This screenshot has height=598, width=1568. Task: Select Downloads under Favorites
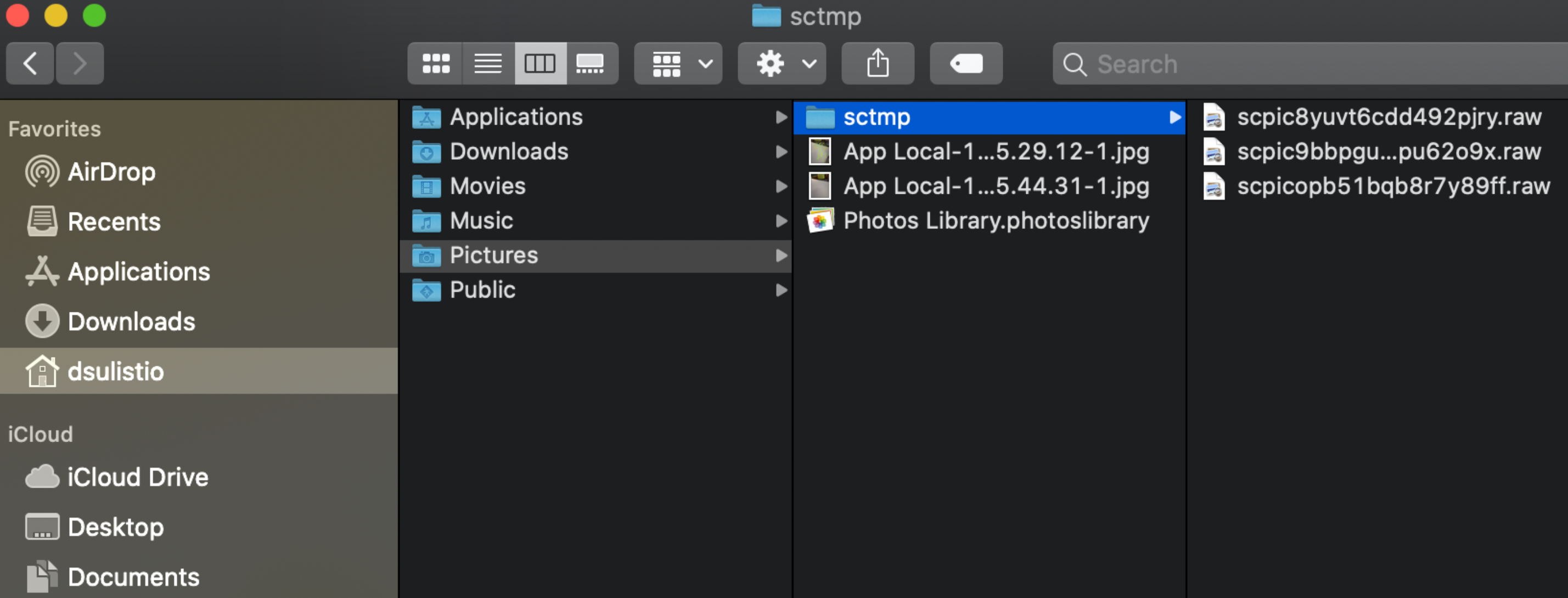(199, 322)
